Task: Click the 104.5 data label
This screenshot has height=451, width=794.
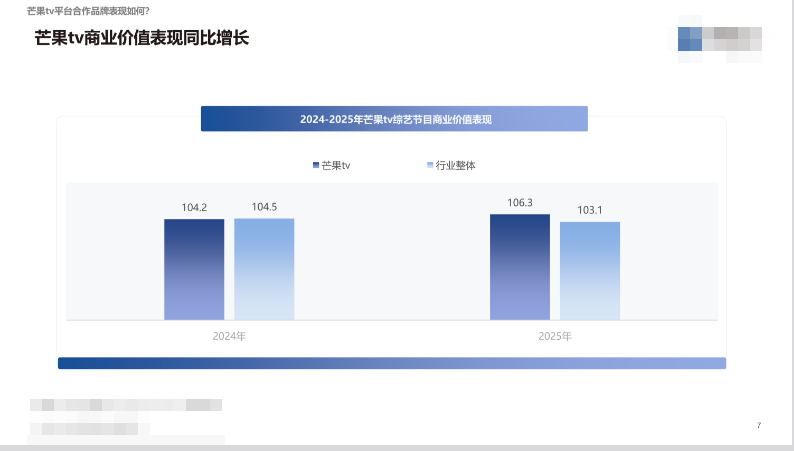Action: point(264,207)
